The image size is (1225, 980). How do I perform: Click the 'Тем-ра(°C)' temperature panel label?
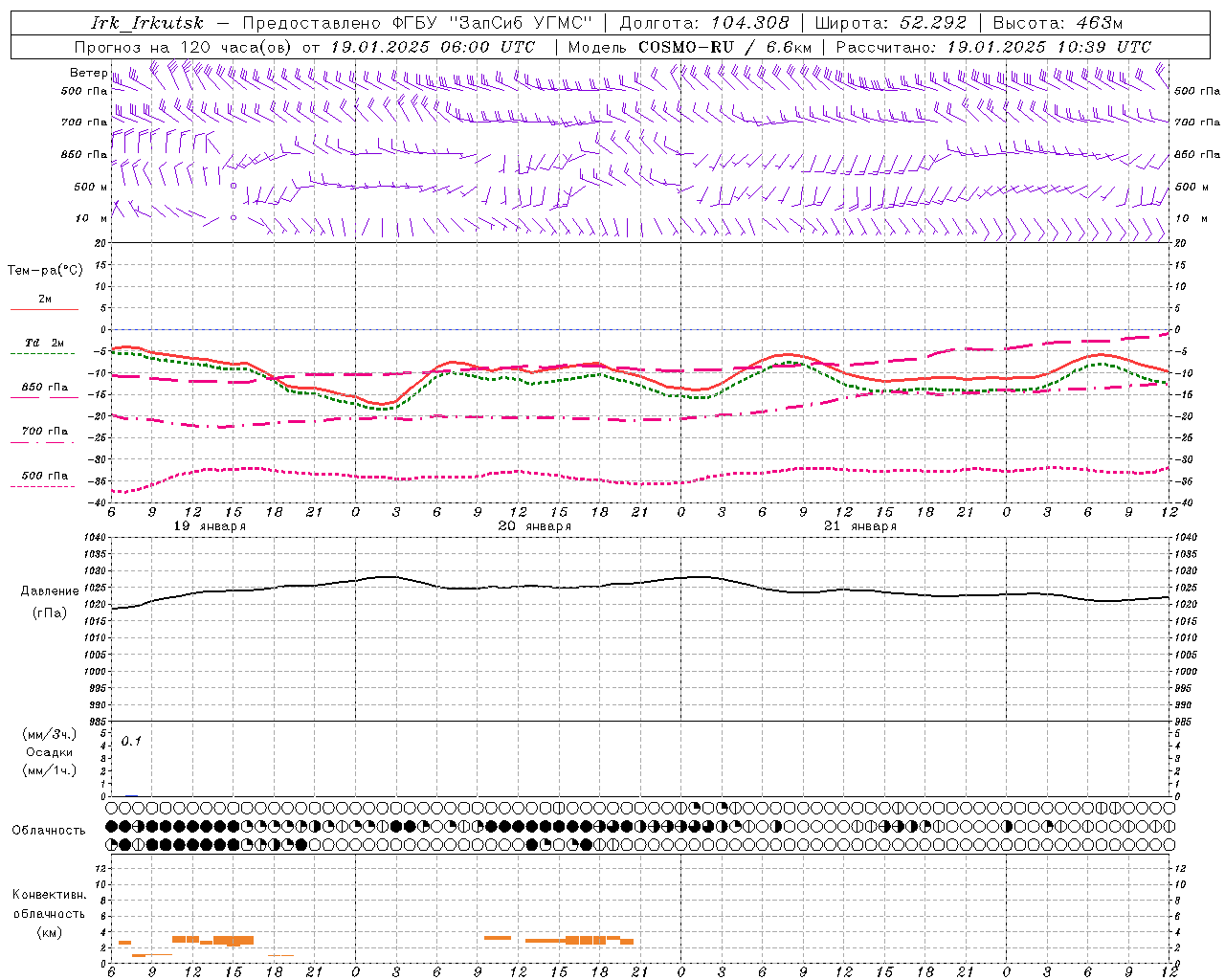[45, 271]
